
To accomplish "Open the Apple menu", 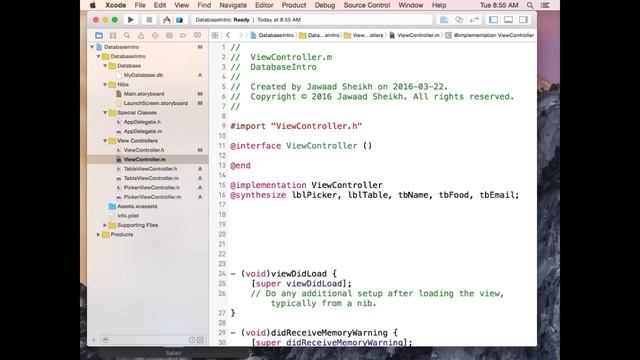I will coord(93,5).
